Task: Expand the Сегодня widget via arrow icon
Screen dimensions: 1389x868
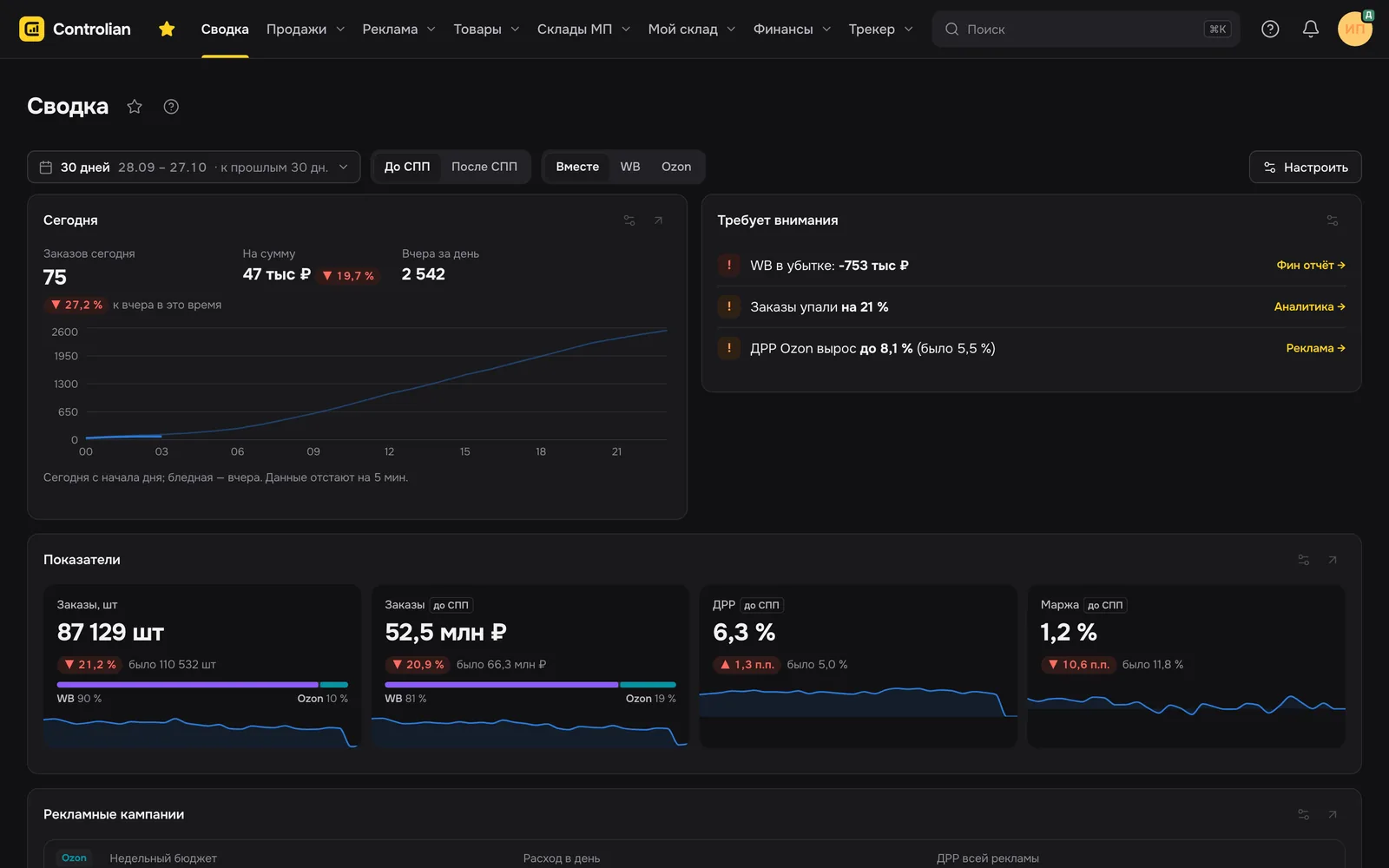Action: [x=658, y=220]
